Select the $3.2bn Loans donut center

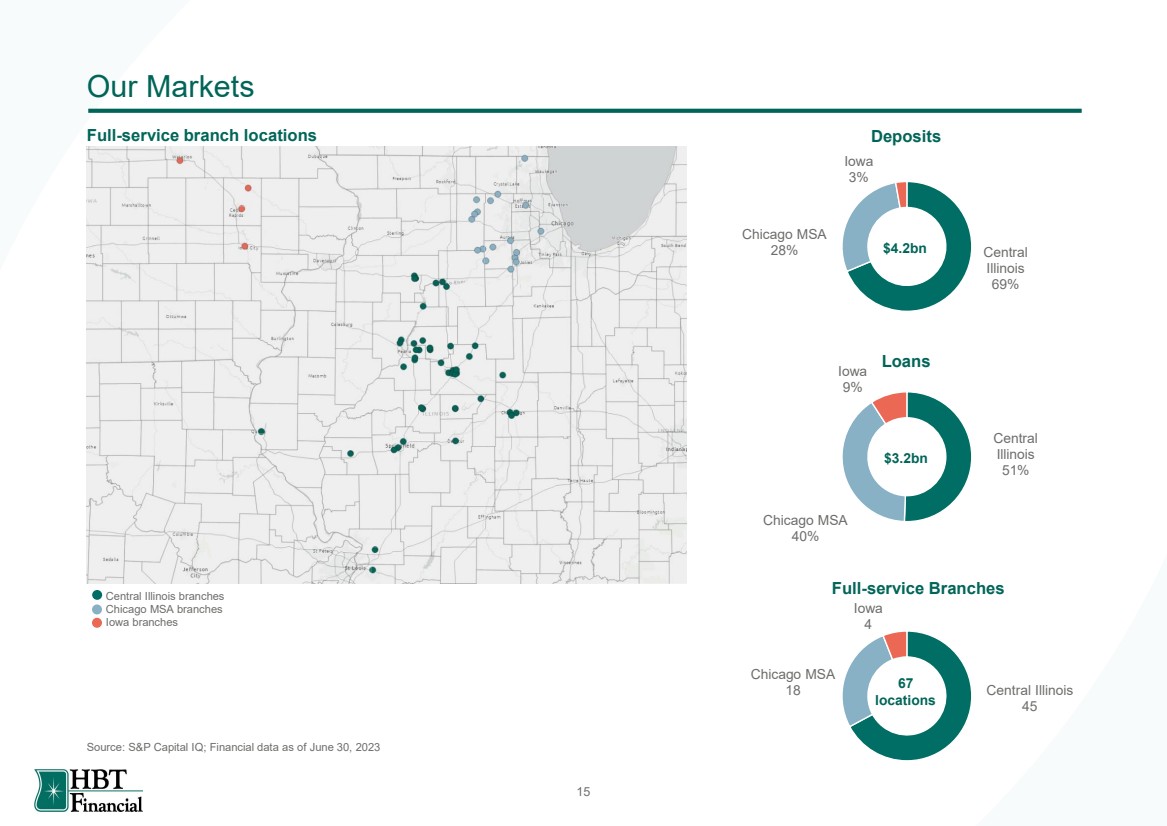[906, 458]
